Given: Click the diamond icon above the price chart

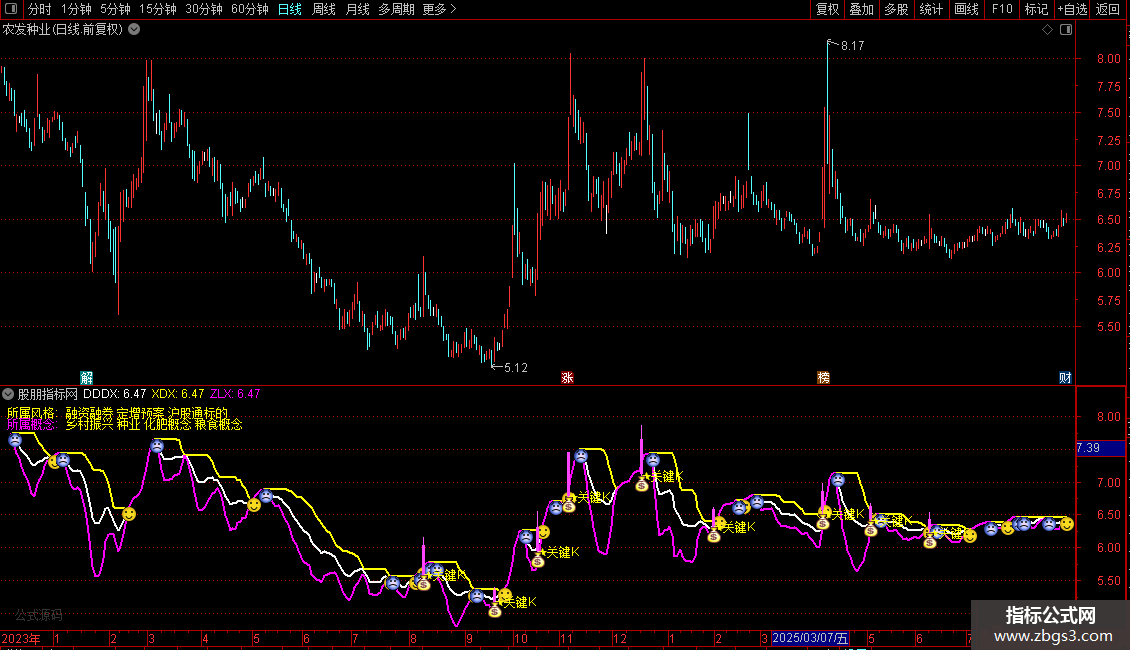Looking at the screenshot, I should [x=1047, y=30].
